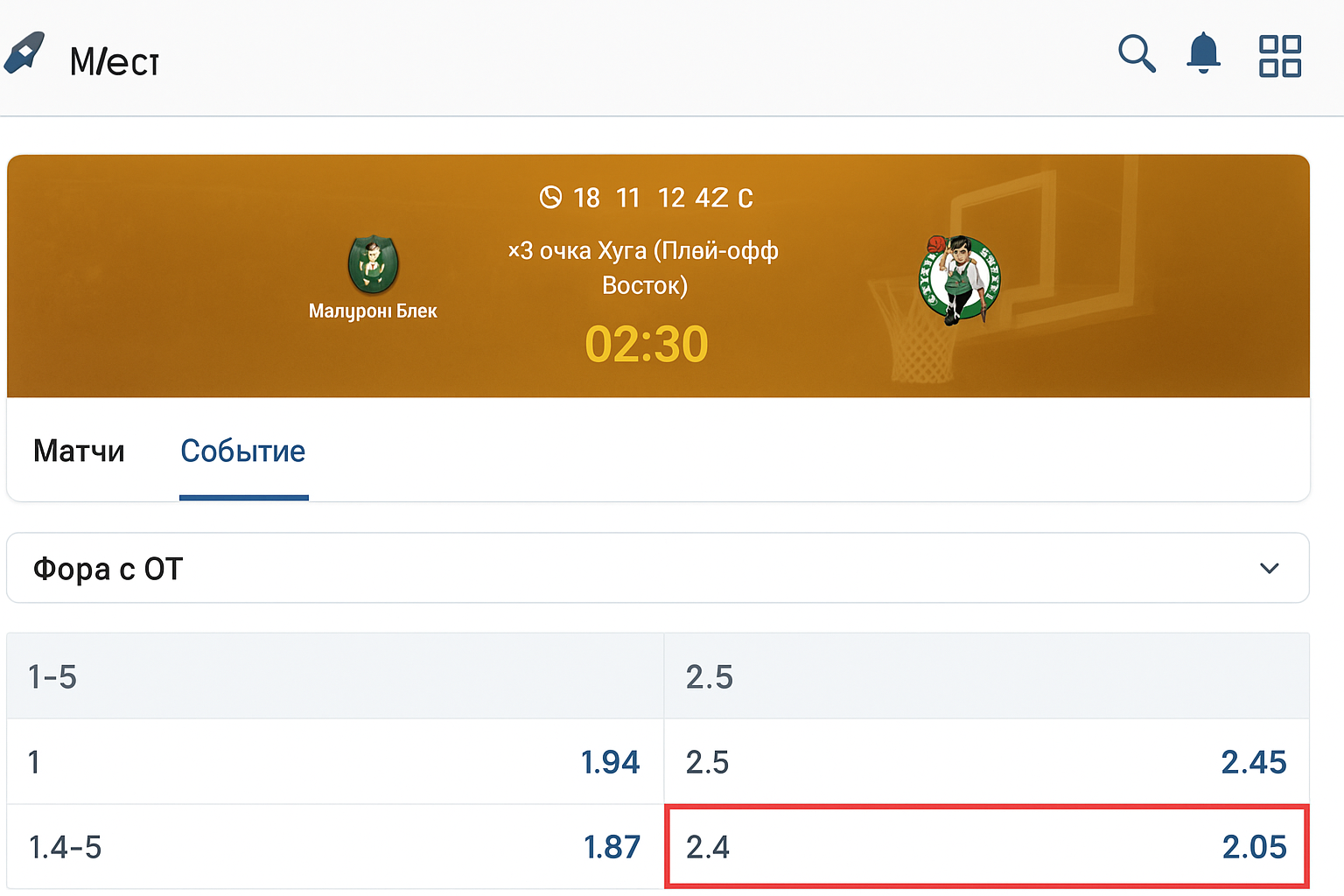The height and width of the screenshot is (896, 1344).
Task: Open the 2.5 column header
Action: [710, 675]
